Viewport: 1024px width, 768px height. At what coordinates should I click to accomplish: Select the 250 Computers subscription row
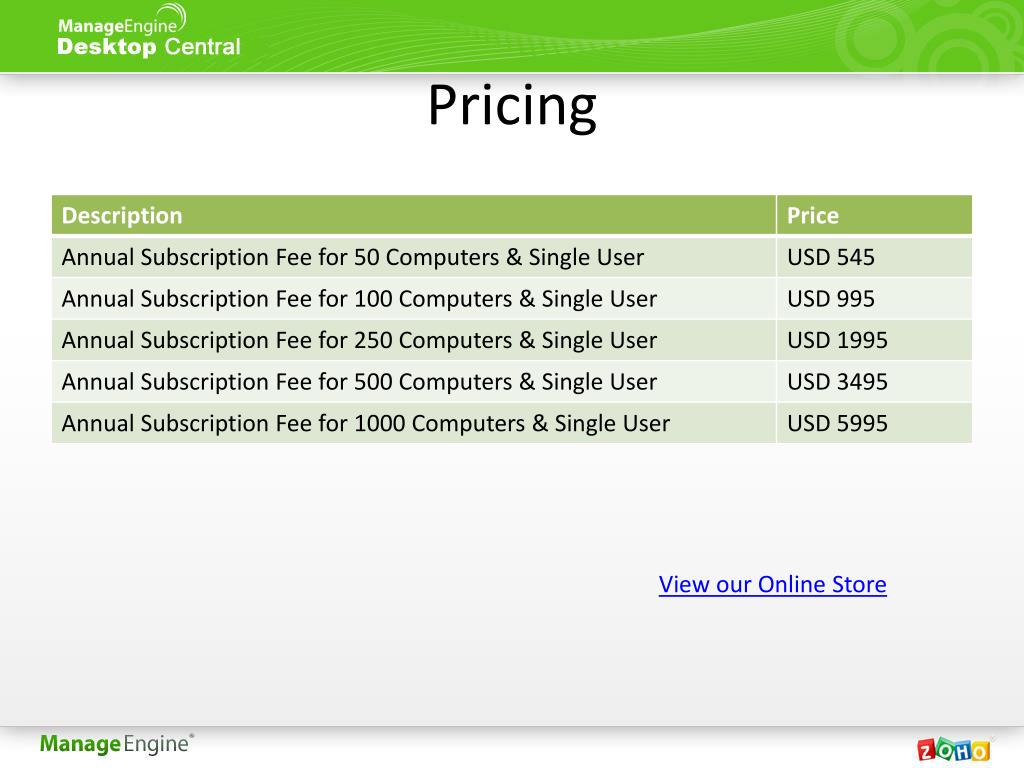[512, 340]
